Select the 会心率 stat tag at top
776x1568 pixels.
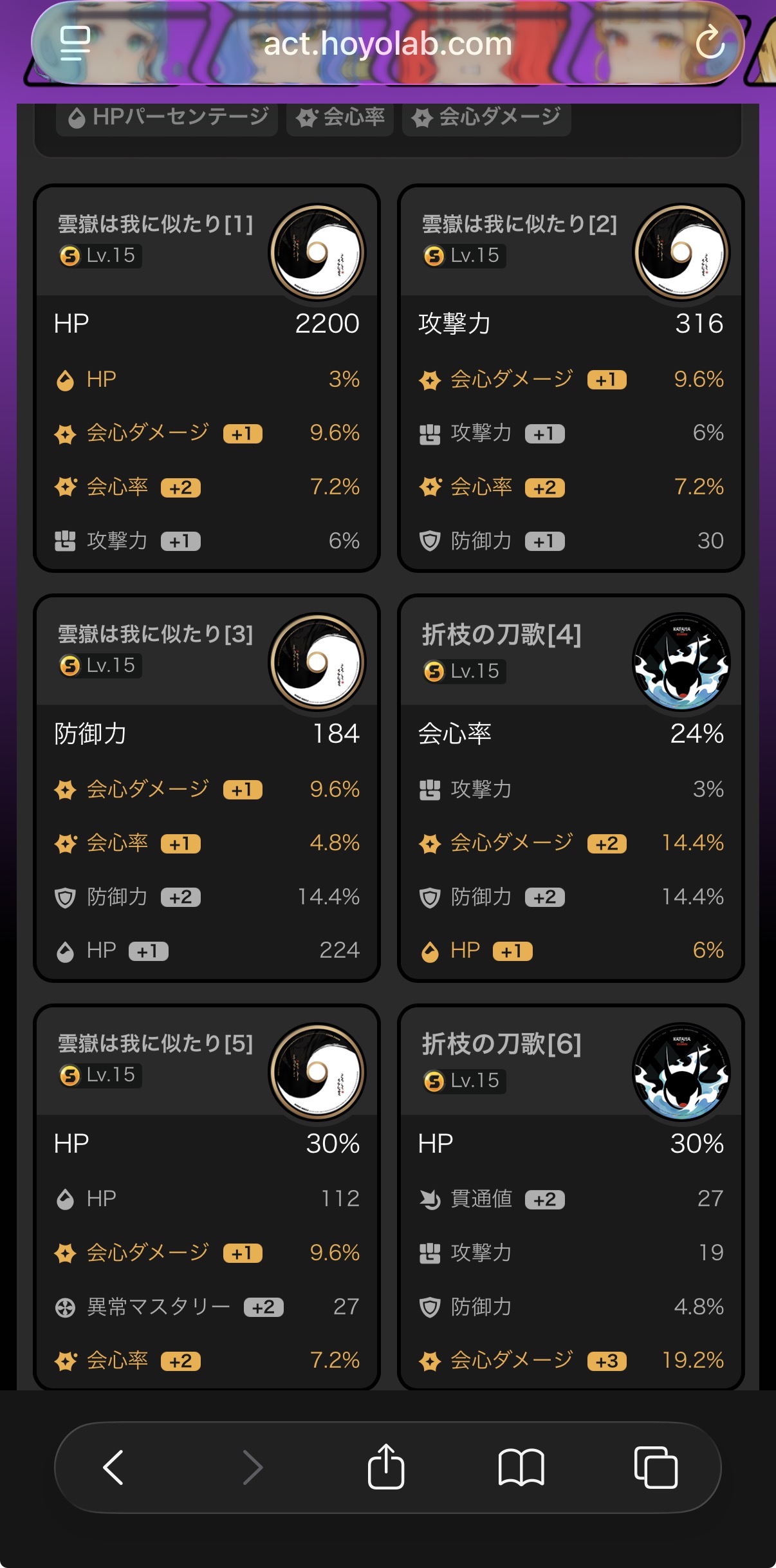340,117
